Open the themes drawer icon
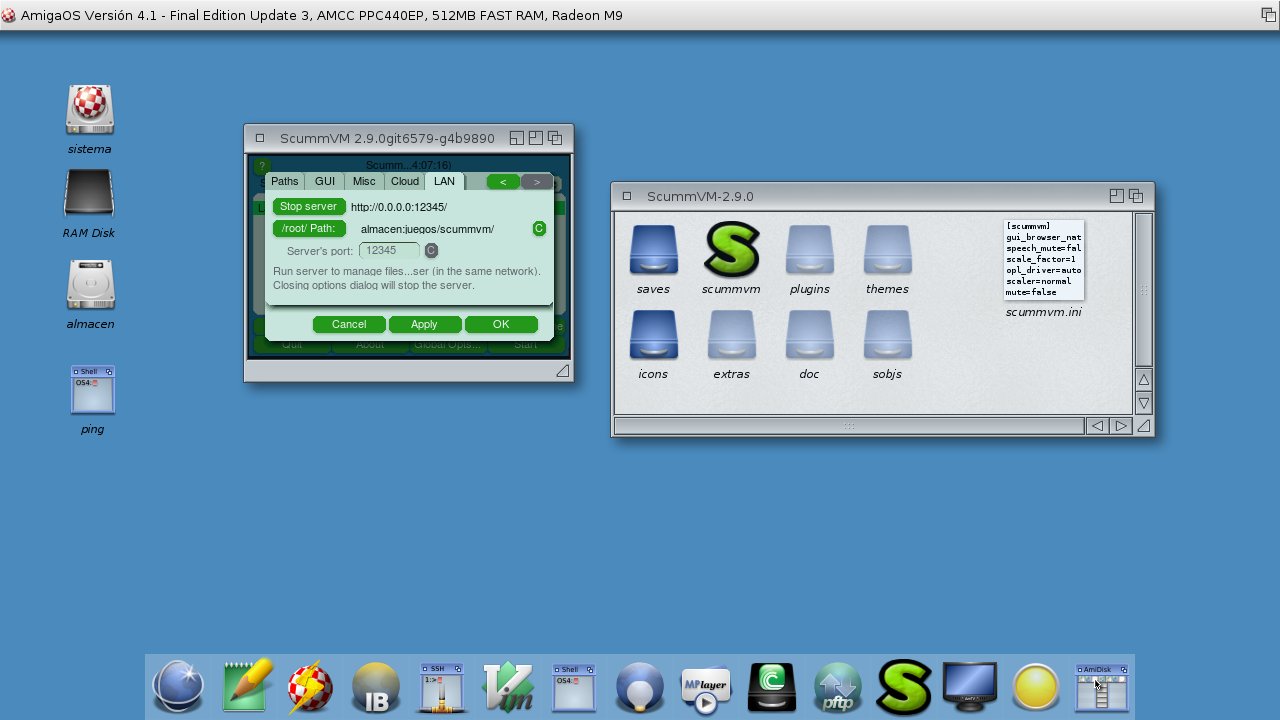The height and width of the screenshot is (720, 1280). pos(887,250)
